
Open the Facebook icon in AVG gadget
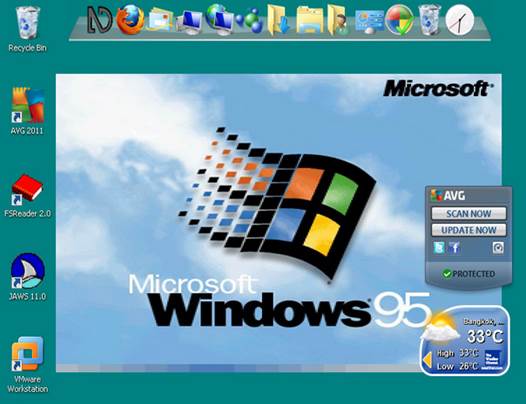(x=455, y=248)
